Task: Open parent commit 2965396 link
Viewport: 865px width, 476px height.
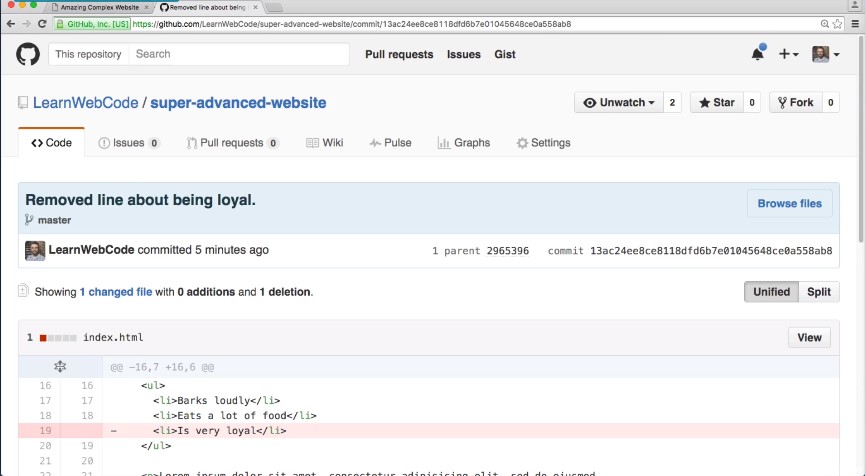Action: click(507, 251)
